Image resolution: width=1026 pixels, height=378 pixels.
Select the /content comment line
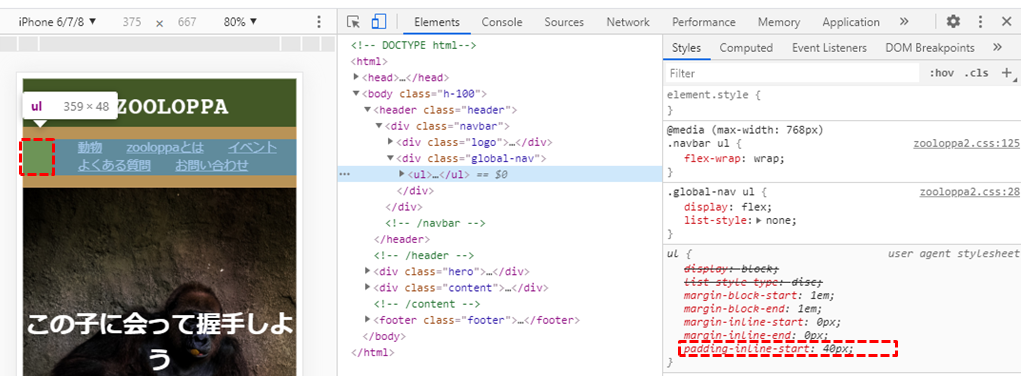427,304
